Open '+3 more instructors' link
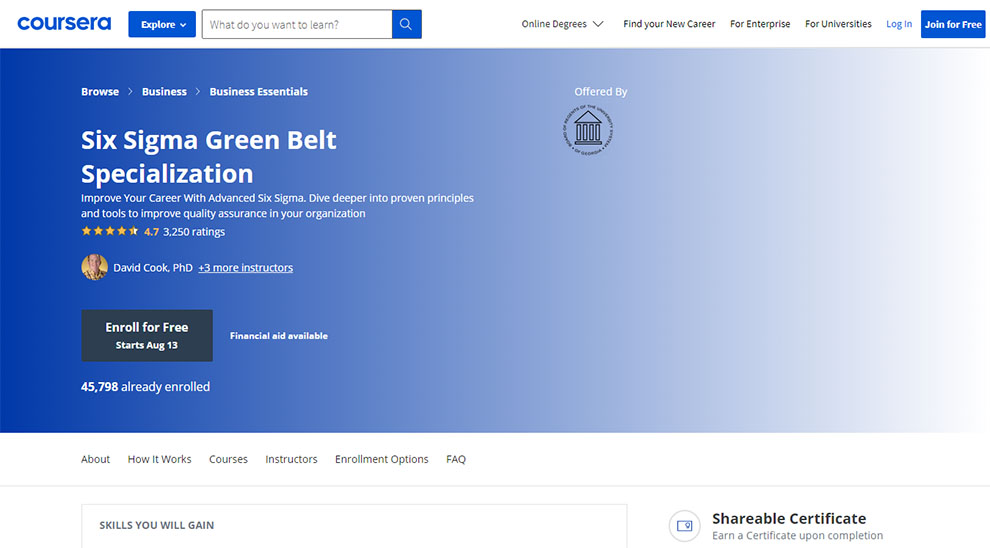Image resolution: width=990 pixels, height=548 pixels. tap(246, 268)
